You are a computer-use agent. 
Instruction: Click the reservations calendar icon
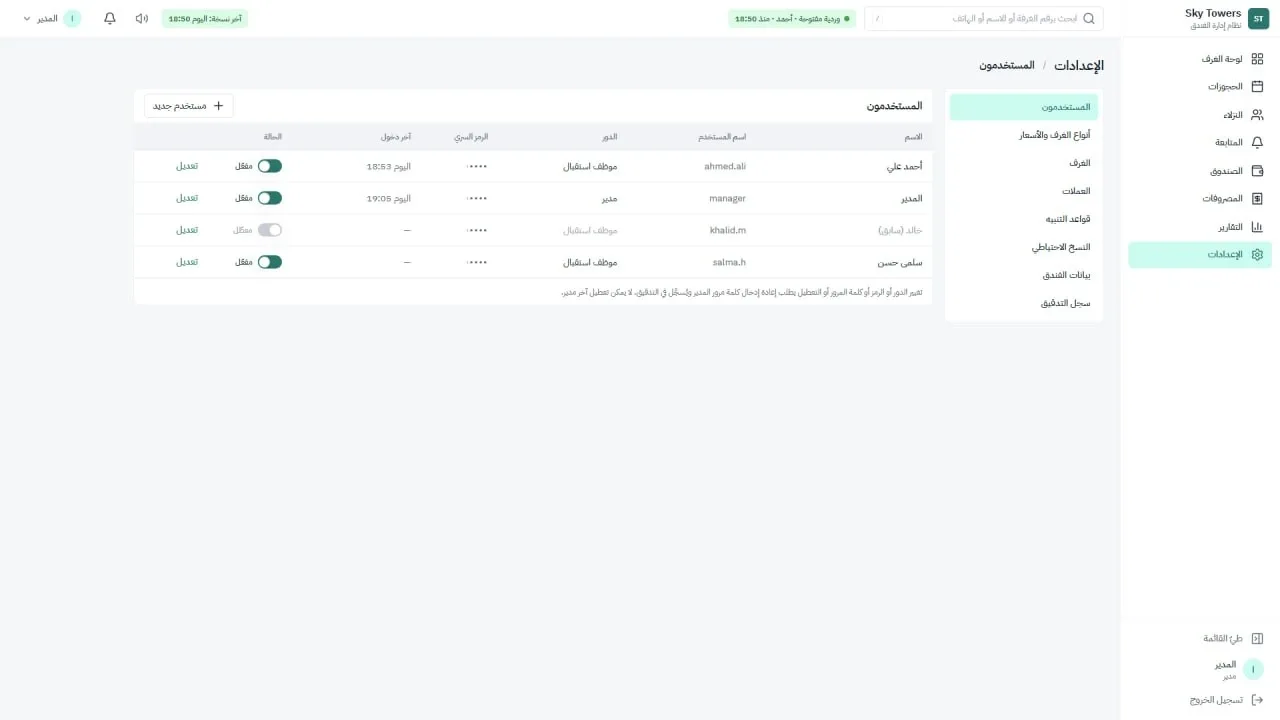[x=1257, y=87]
